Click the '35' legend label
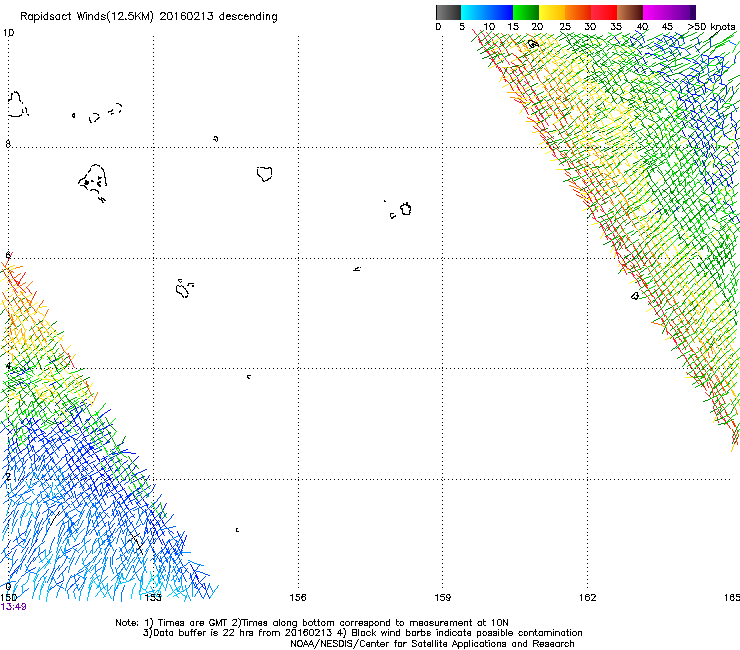 click(x=616, y=27)
